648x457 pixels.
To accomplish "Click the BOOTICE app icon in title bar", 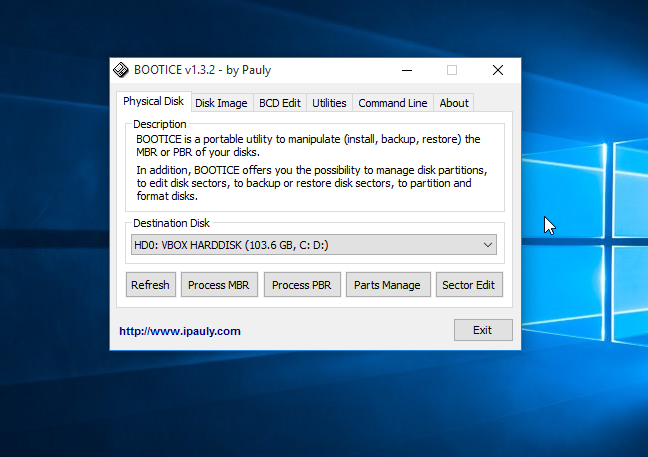I will pos(121,70).
